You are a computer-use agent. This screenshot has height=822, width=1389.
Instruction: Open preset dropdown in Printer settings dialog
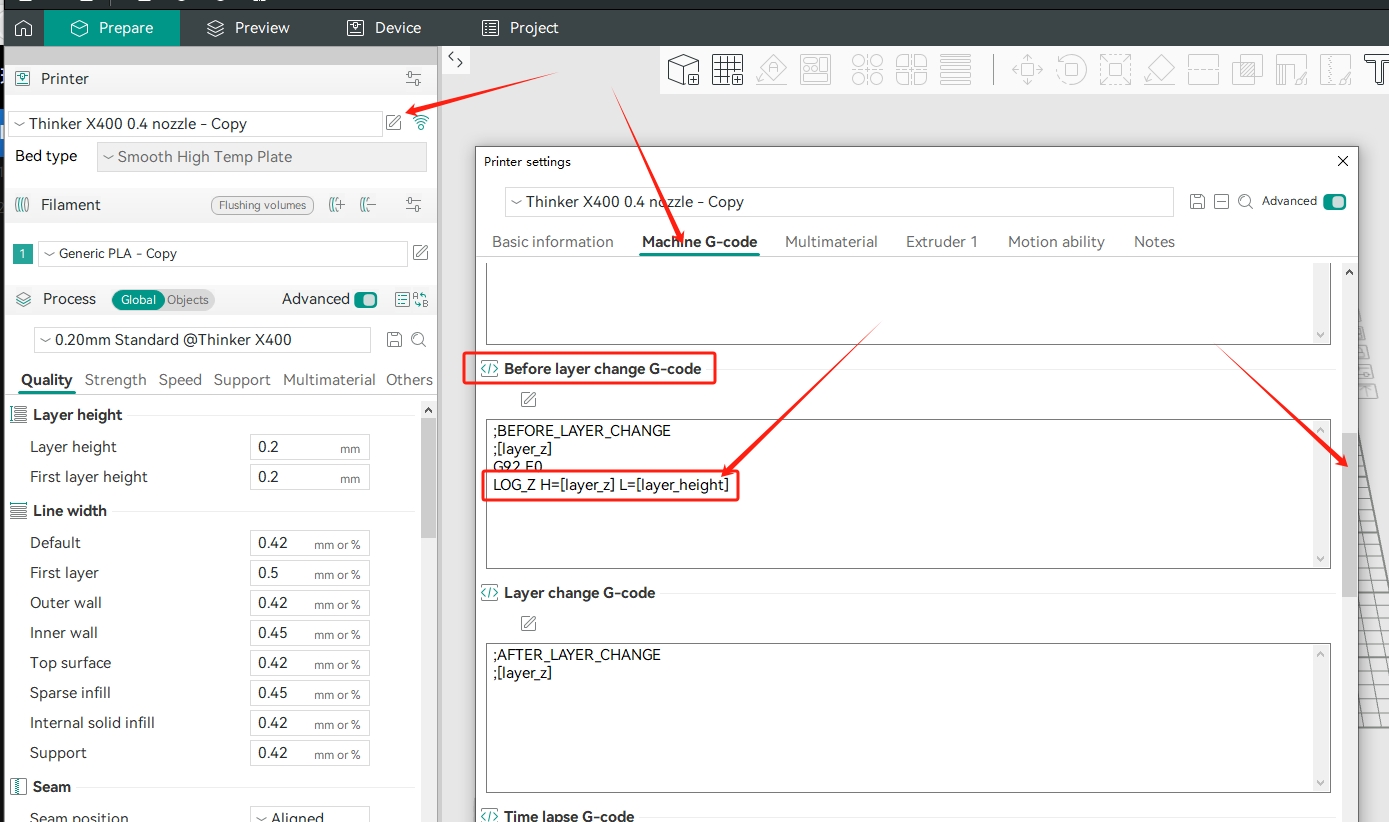[x=839, y=202]
